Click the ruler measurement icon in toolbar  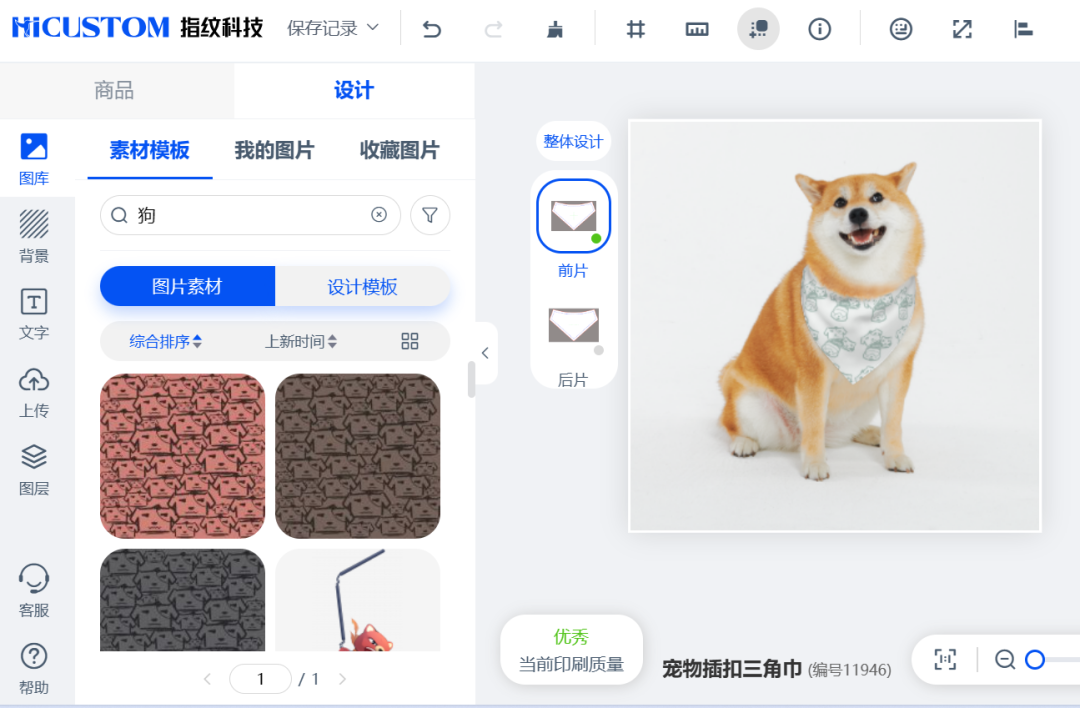click(x=697, y=29)
